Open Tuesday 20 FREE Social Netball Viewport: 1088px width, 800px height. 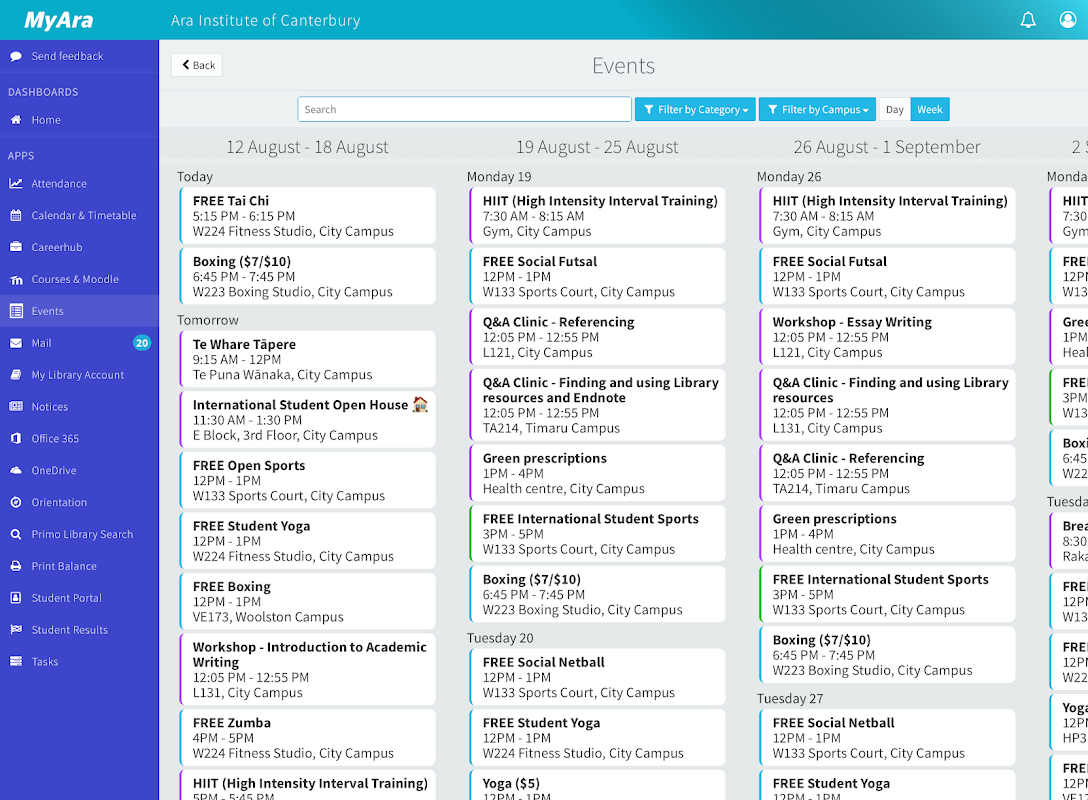click(597, 677)
